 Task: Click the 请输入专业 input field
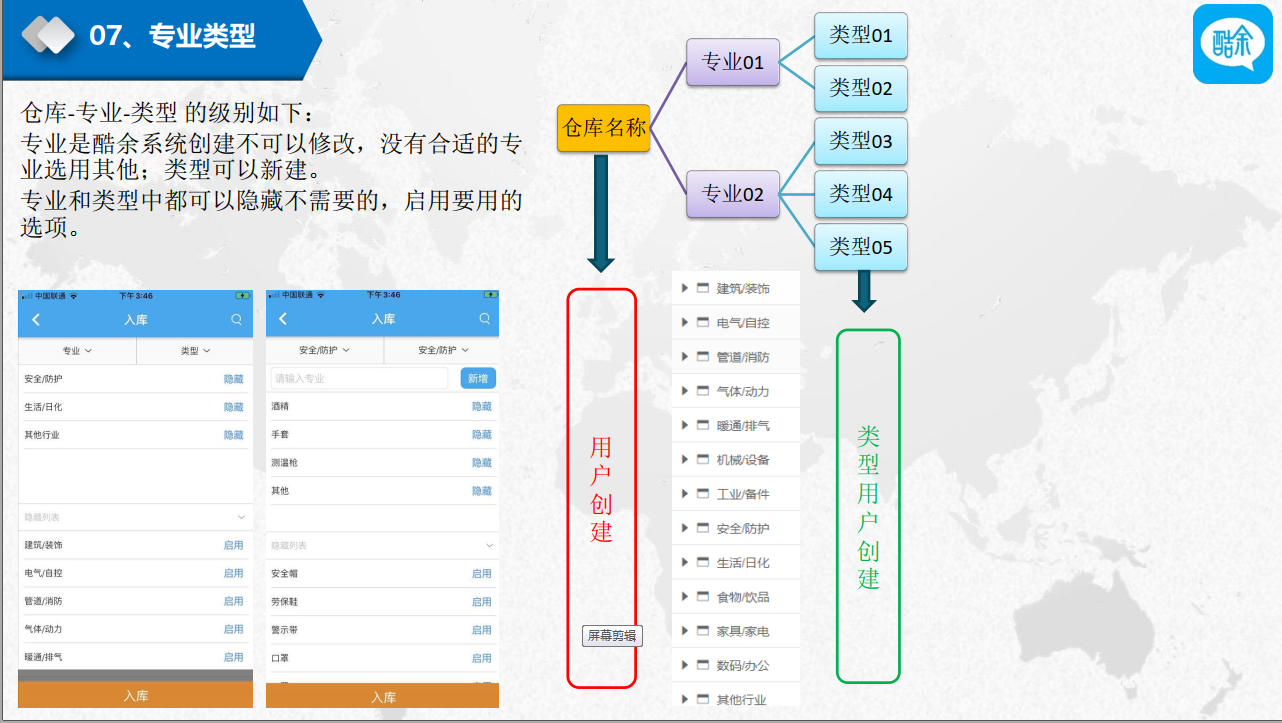[359, 378]
